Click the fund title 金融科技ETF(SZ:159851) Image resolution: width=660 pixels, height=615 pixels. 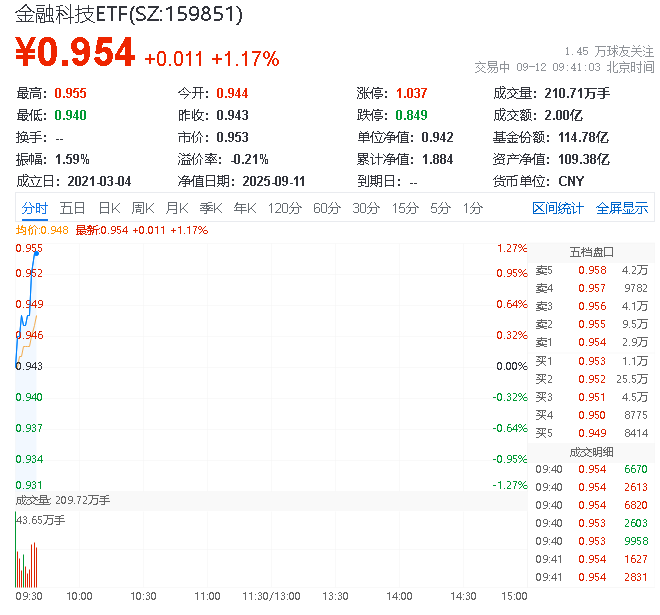coord(129,15)
